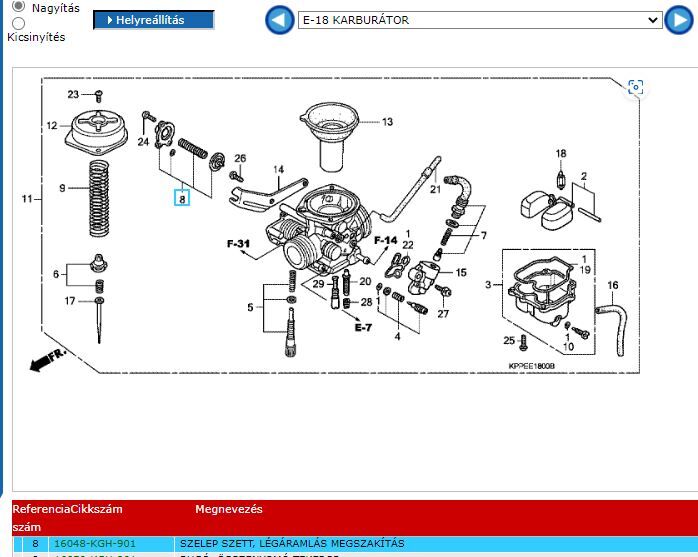
Task: Click part label 28 in the diagram
Action: (366, 302)
